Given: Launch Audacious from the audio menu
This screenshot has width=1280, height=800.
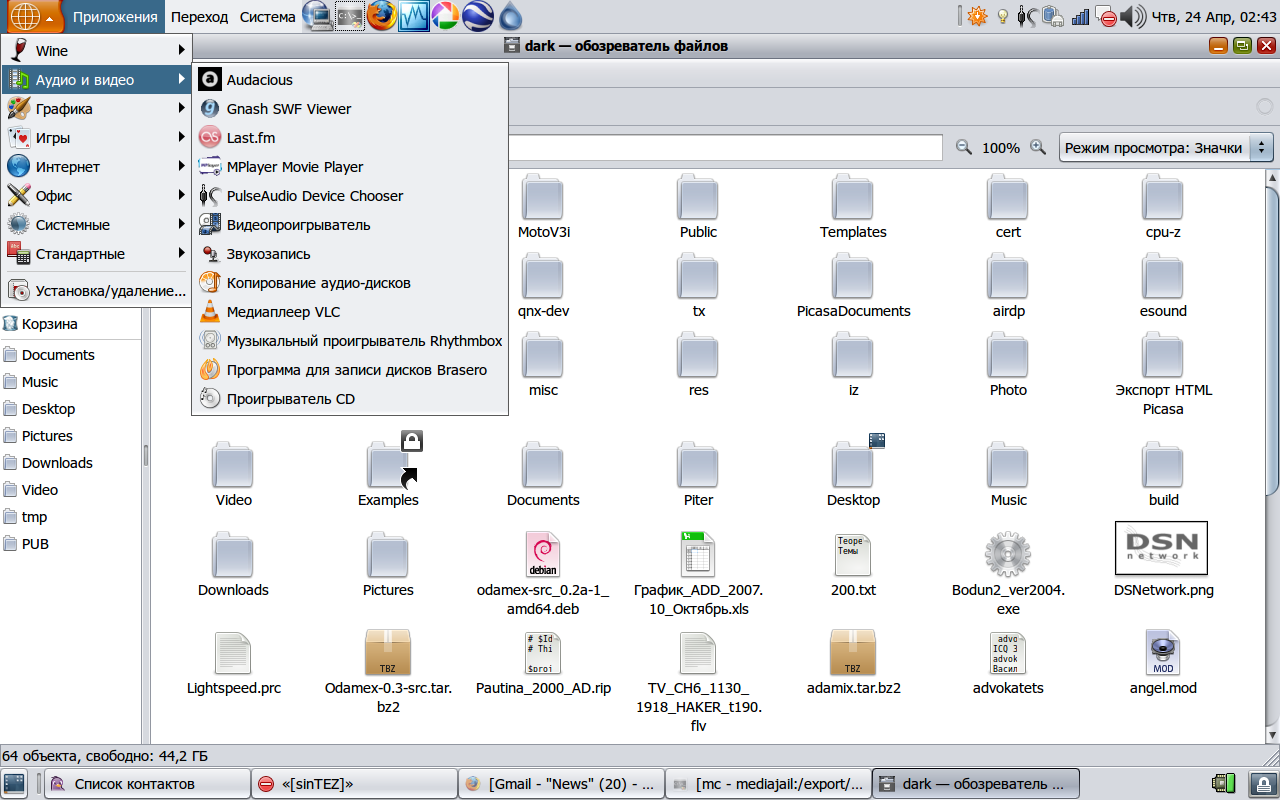Looking at the screenshot, I should pos(350,80).
